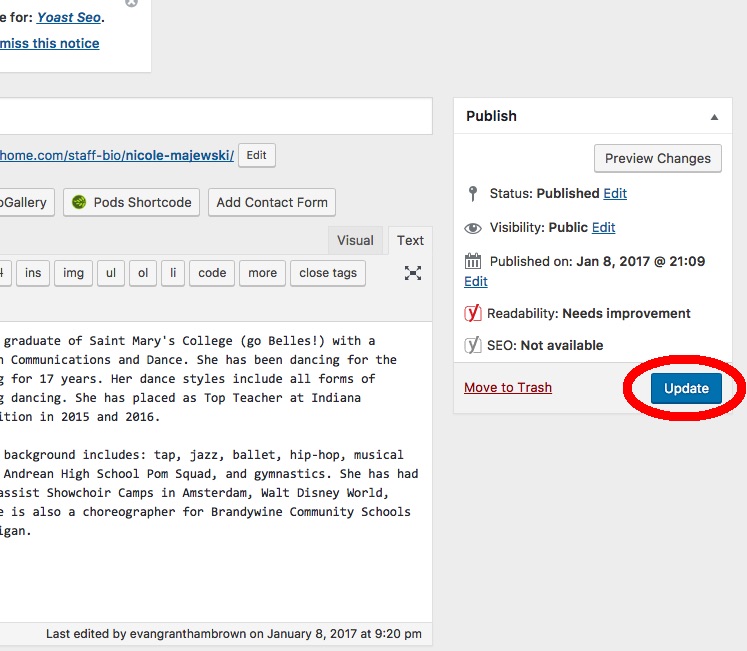The height and width of the screenshot is (651, 747).
Task: Click 'Readability: Needs improvement' text
Action: 588,314
